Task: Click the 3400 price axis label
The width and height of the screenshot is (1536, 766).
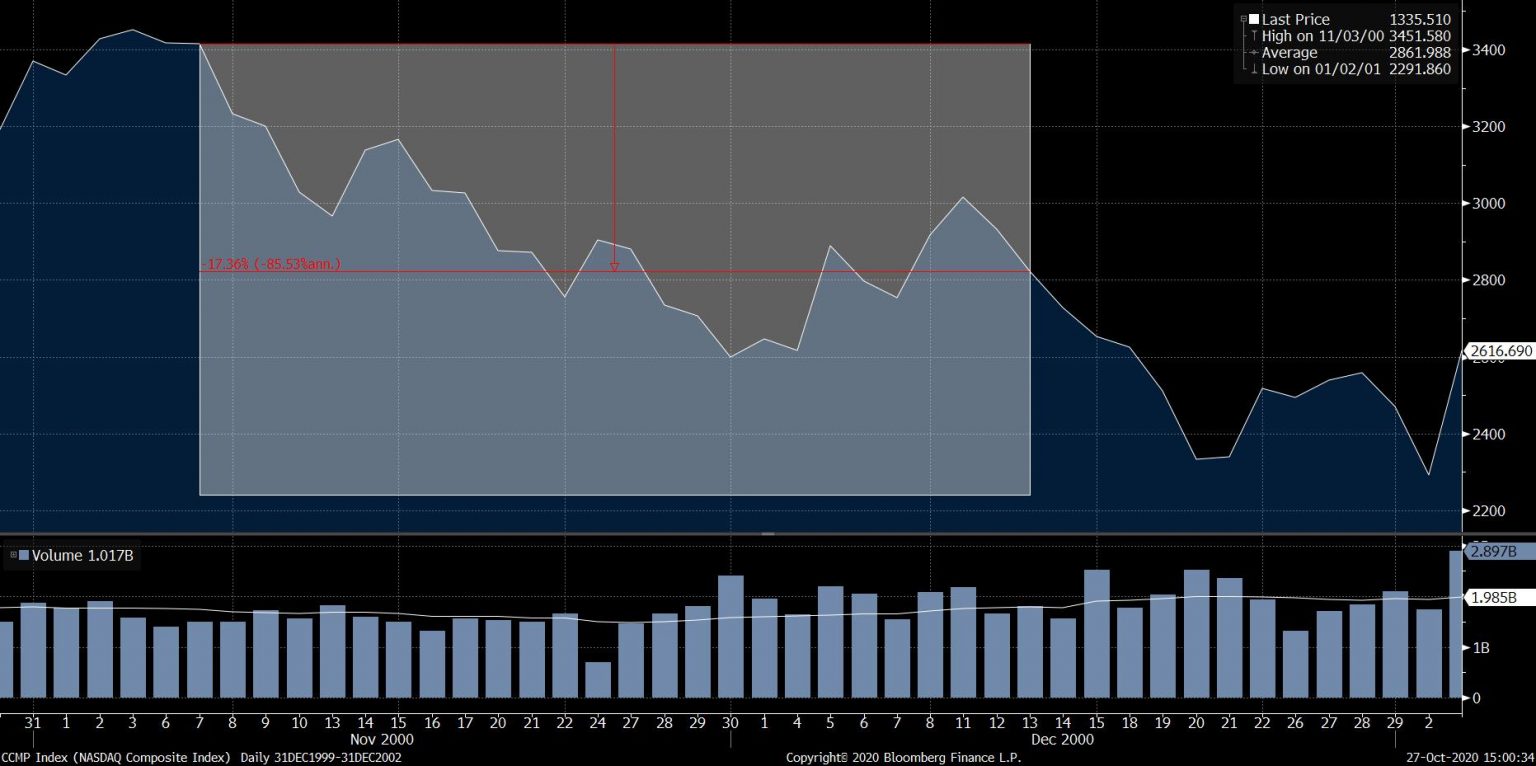Action: pyautogui.click(x=1488, y=50)
